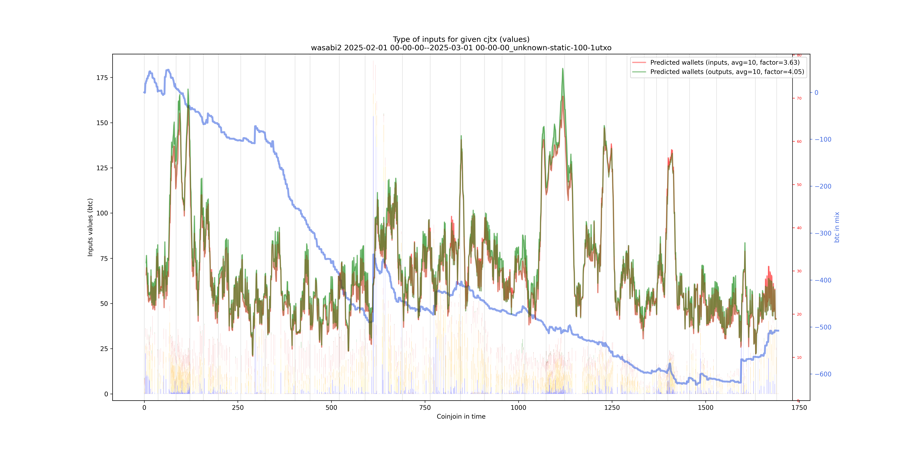Click the green line sample in the legend
Image resolution: width=900 pixels, height=450 pixels.
(639, 71)
